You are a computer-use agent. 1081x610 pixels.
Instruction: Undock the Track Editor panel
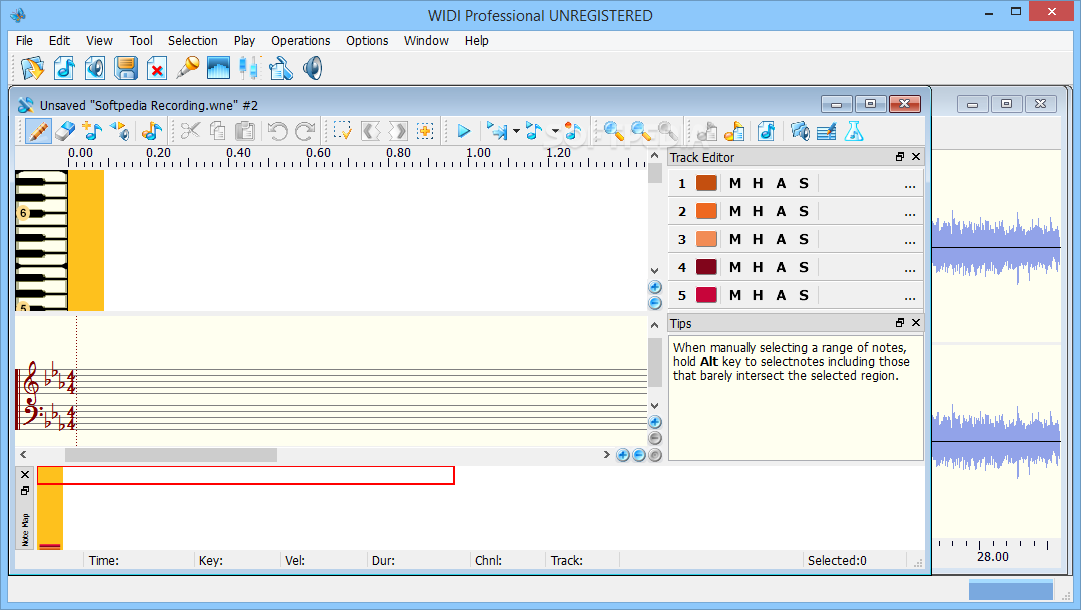900,157
